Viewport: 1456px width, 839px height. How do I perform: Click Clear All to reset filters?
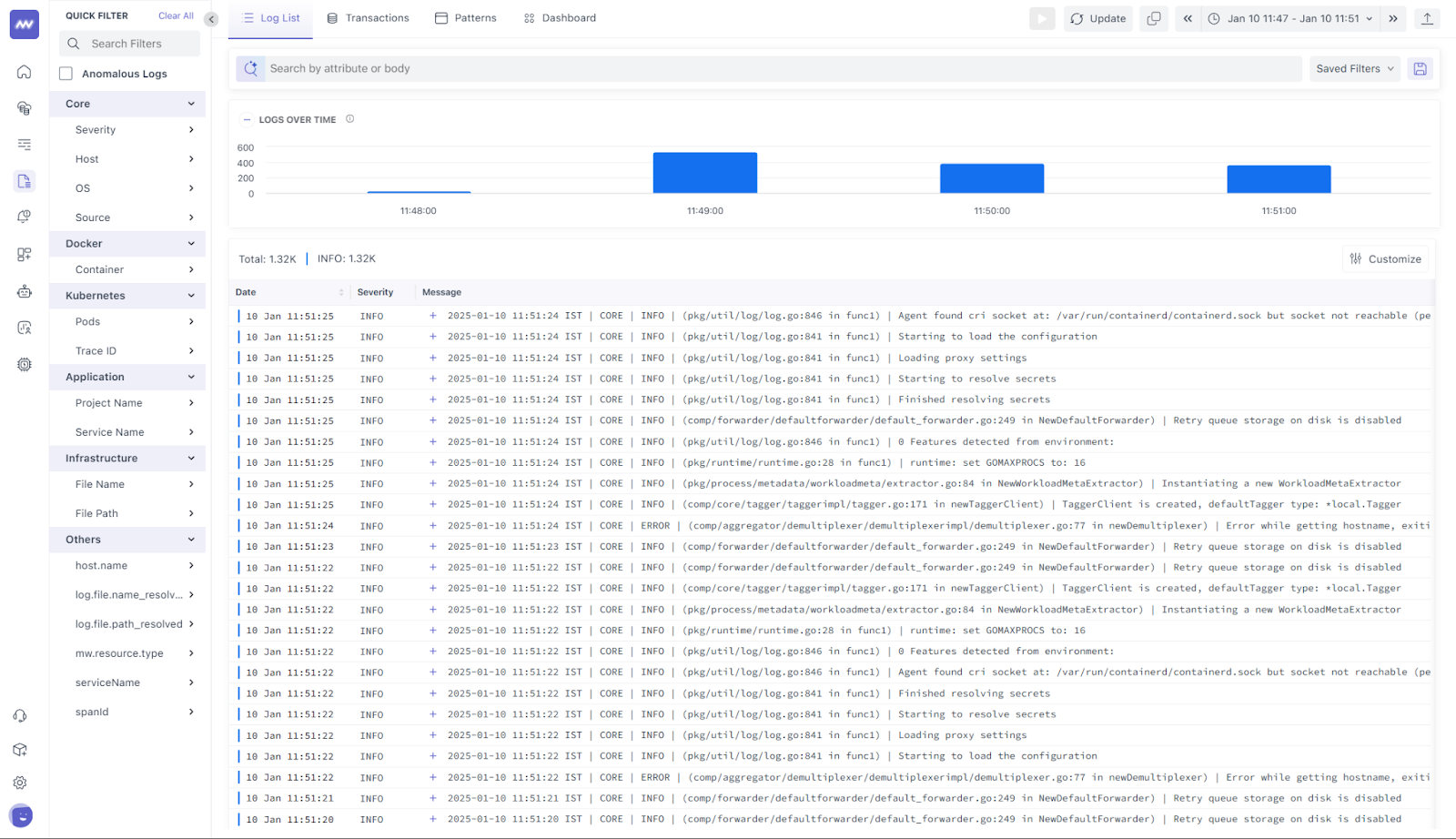coord(175,15)
